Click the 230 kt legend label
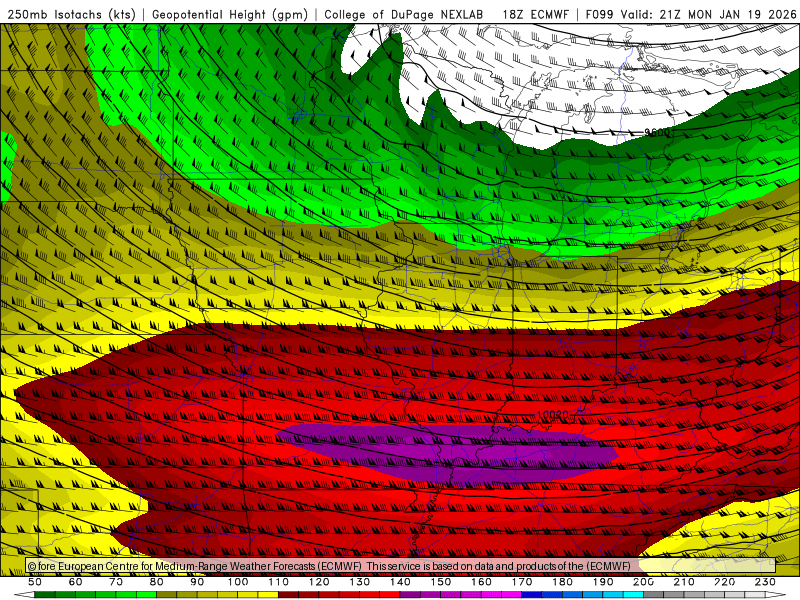The width and height of the screenshot is (800, 600). [765, 582]
